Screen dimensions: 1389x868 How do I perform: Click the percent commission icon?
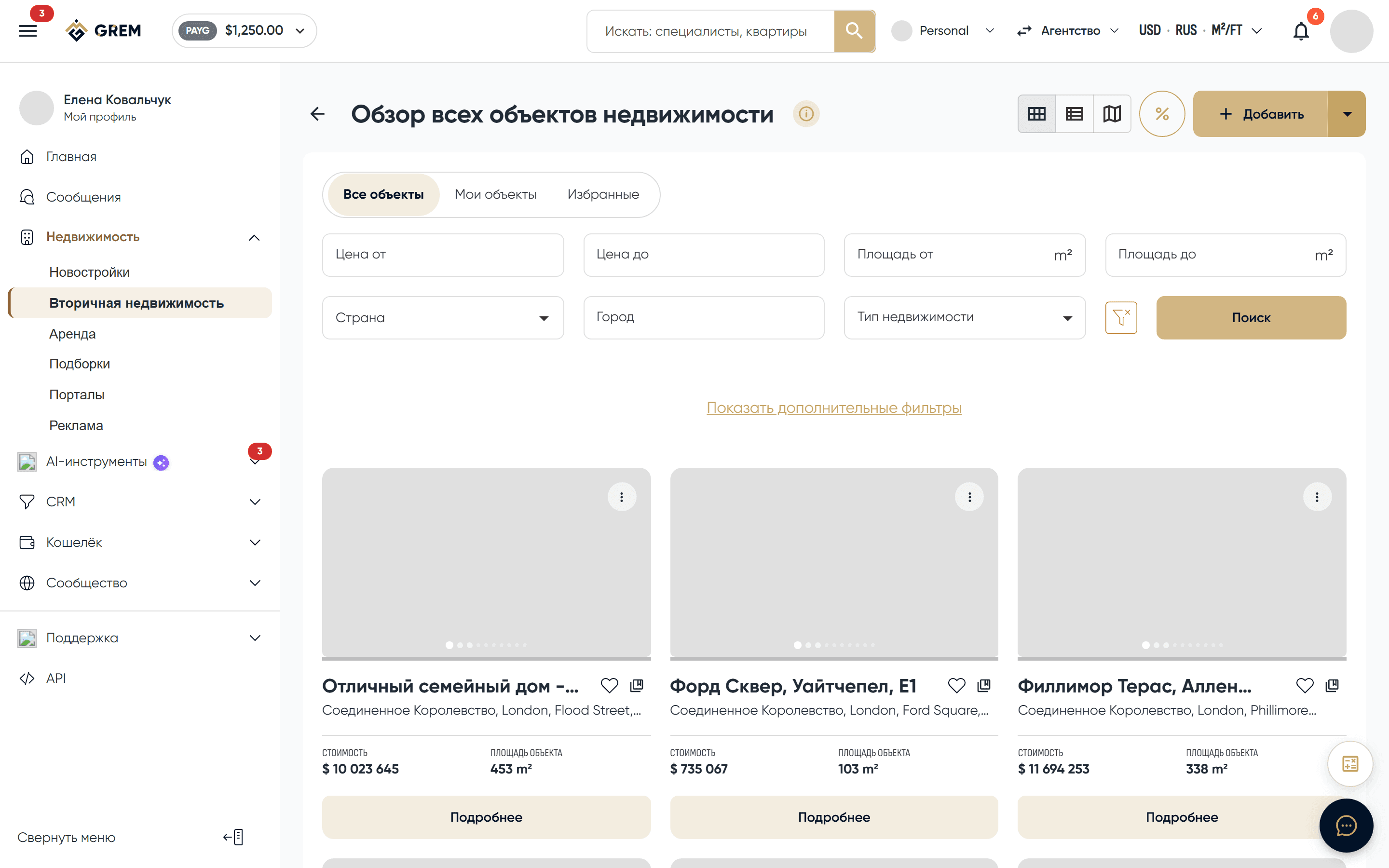(x=1162, y=114)
